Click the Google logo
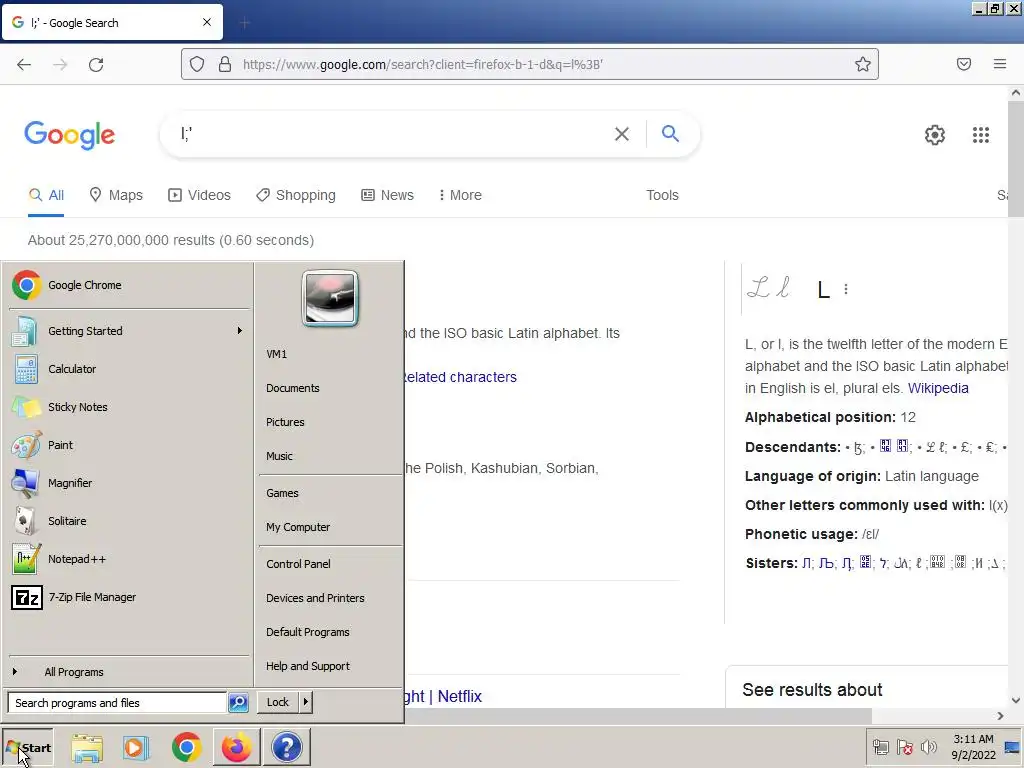Viewport: 1024px width, 768px height. [69, 135]
